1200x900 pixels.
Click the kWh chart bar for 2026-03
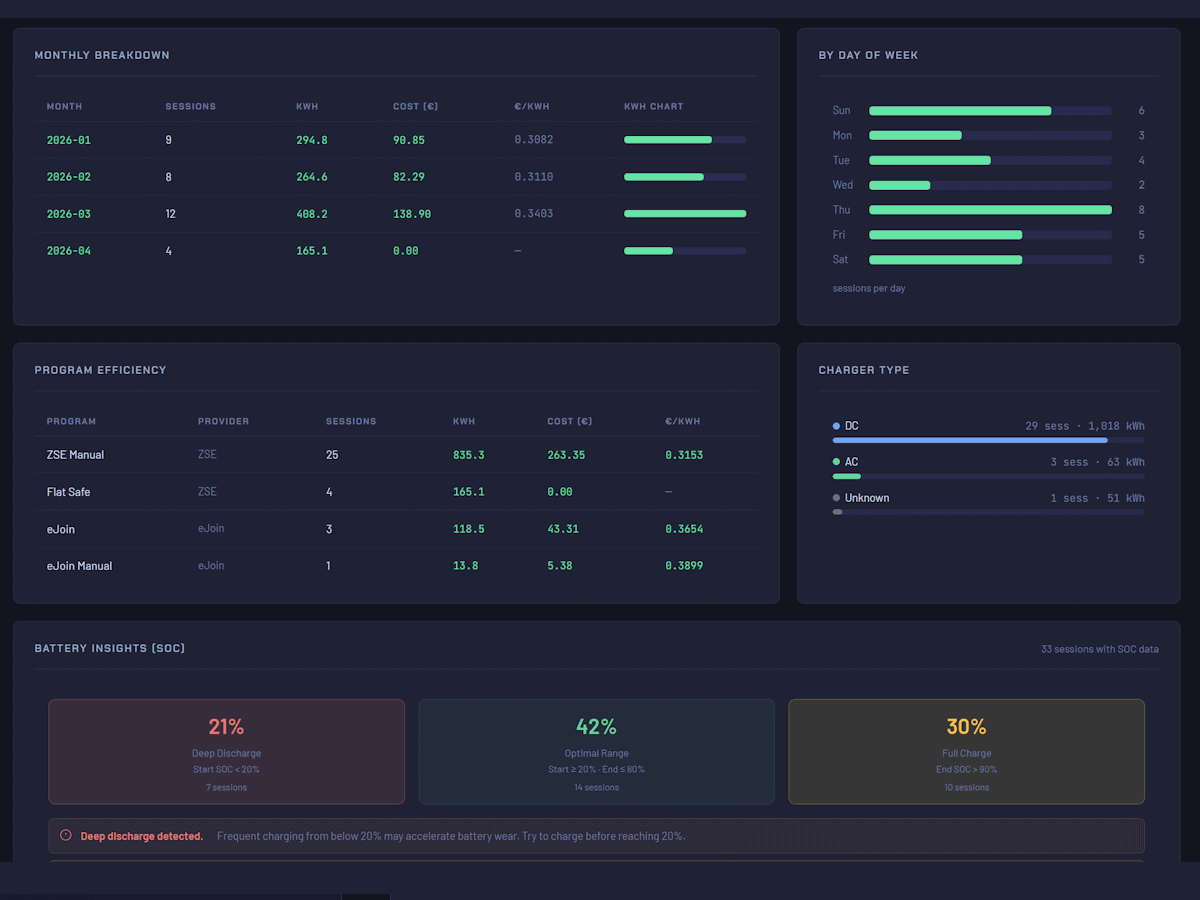tap(684, 213)
